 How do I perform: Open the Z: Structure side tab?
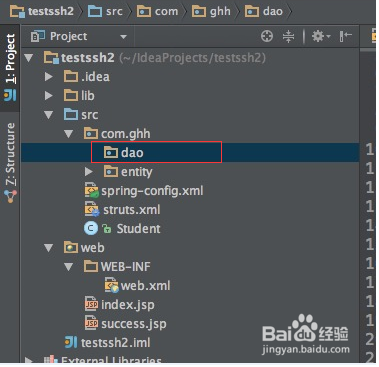click(10, 163)
